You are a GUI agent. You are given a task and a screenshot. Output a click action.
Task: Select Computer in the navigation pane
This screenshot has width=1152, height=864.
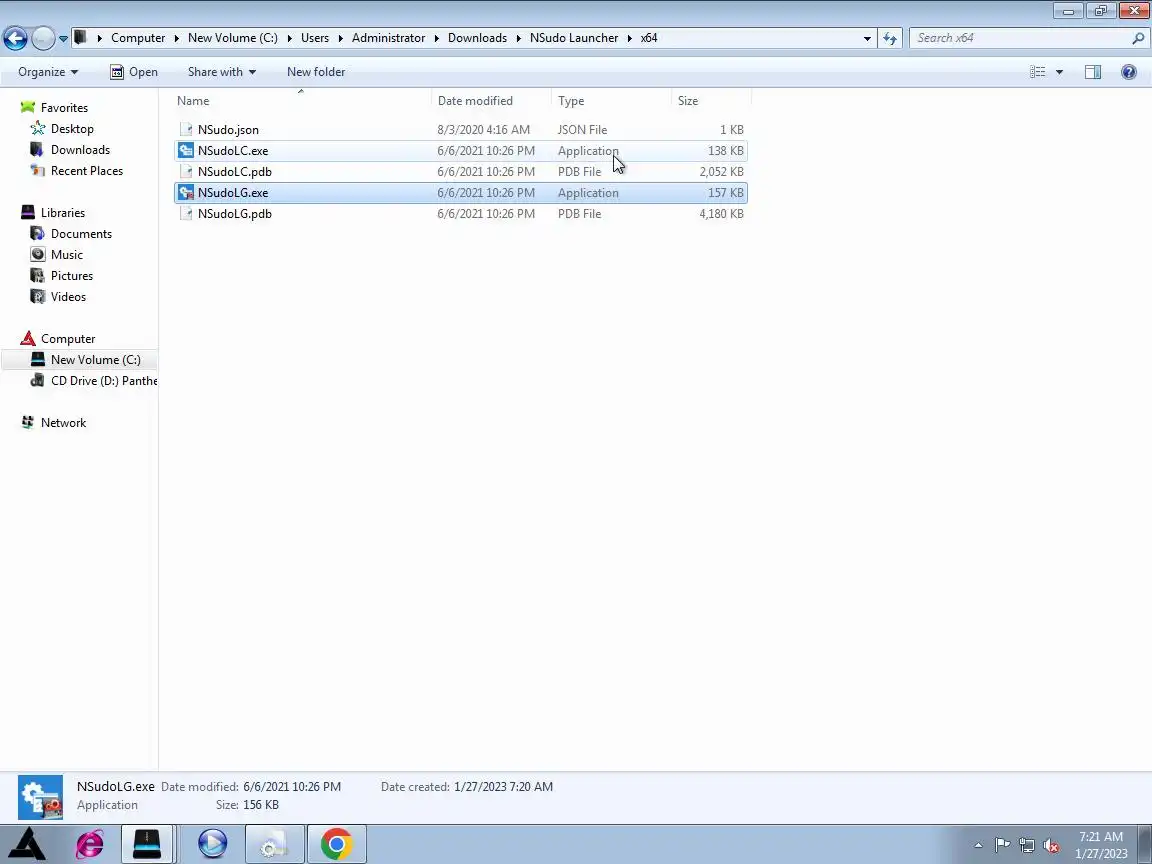point(68,339)
